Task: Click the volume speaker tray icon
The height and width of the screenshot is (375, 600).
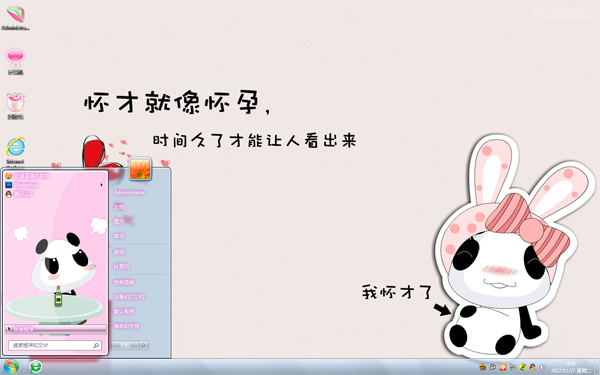Action: tap(543, 367)
